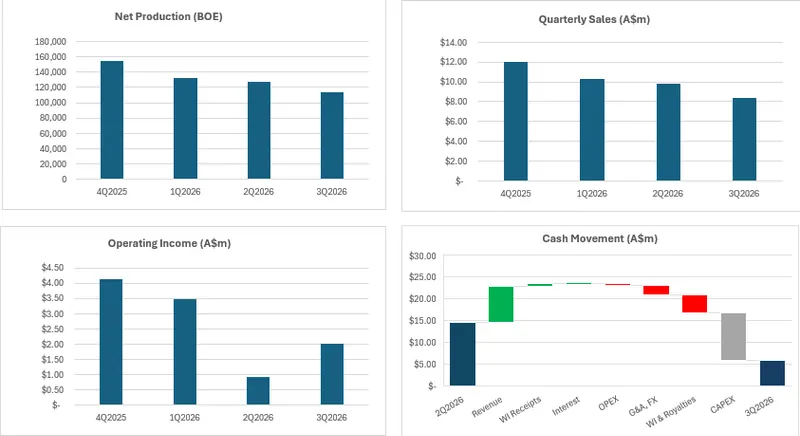
Task: Click the OPEX category label
Action: click(608, 403)
